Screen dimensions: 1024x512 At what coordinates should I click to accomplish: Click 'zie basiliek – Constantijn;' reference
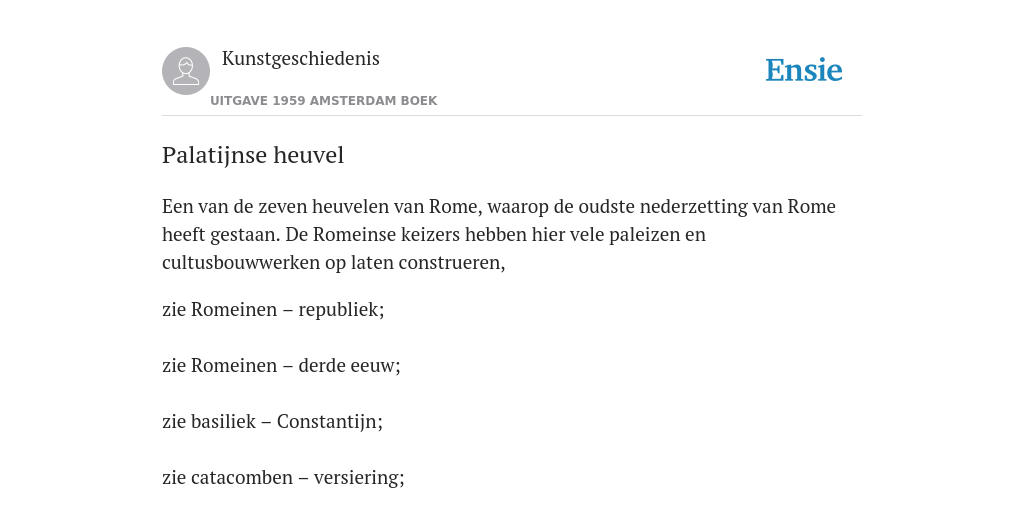click(272, 421)
